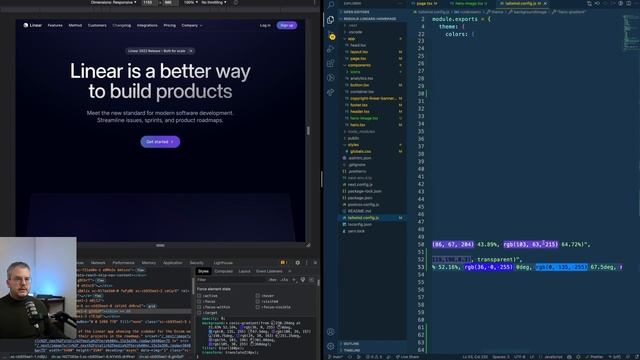Click the Log in link in Linear navbar
This screenshot has height=360, width=640.
(265, 25)
